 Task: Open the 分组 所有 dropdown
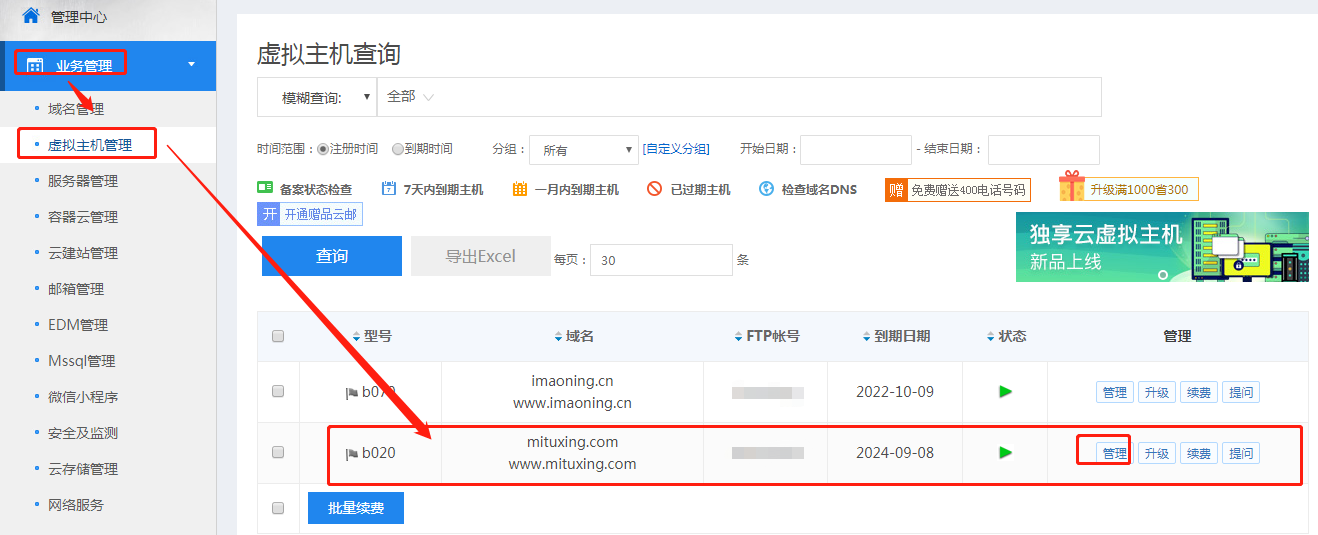[x=583, y=150]
